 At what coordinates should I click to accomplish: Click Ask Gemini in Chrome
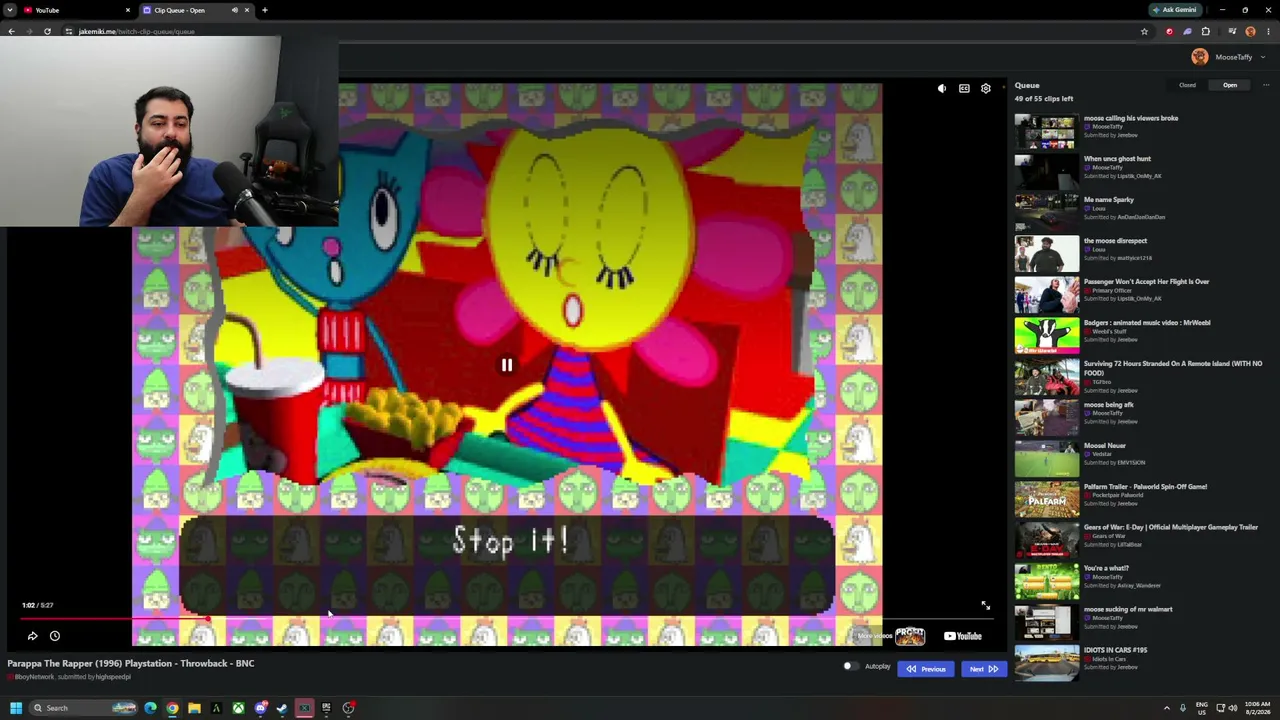(1174, 10)
